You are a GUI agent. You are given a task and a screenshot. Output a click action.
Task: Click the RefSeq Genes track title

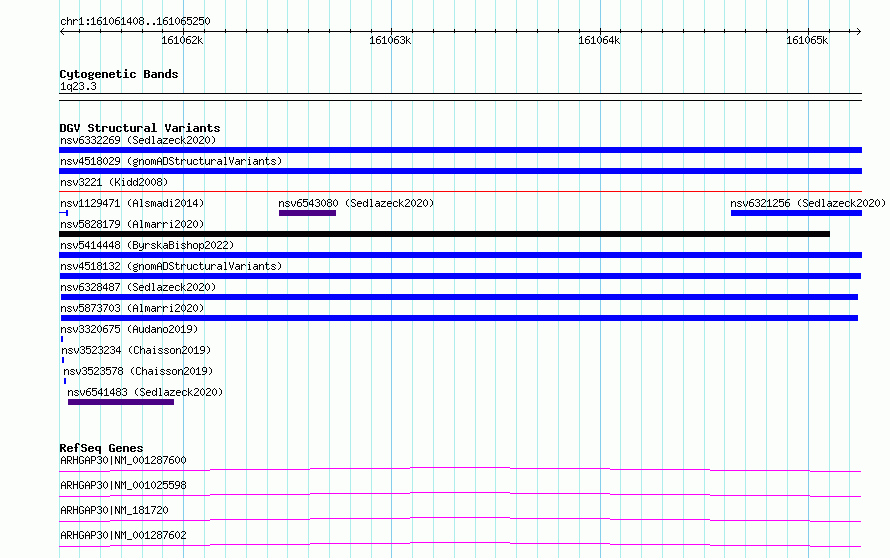click(x=101, y=448)
